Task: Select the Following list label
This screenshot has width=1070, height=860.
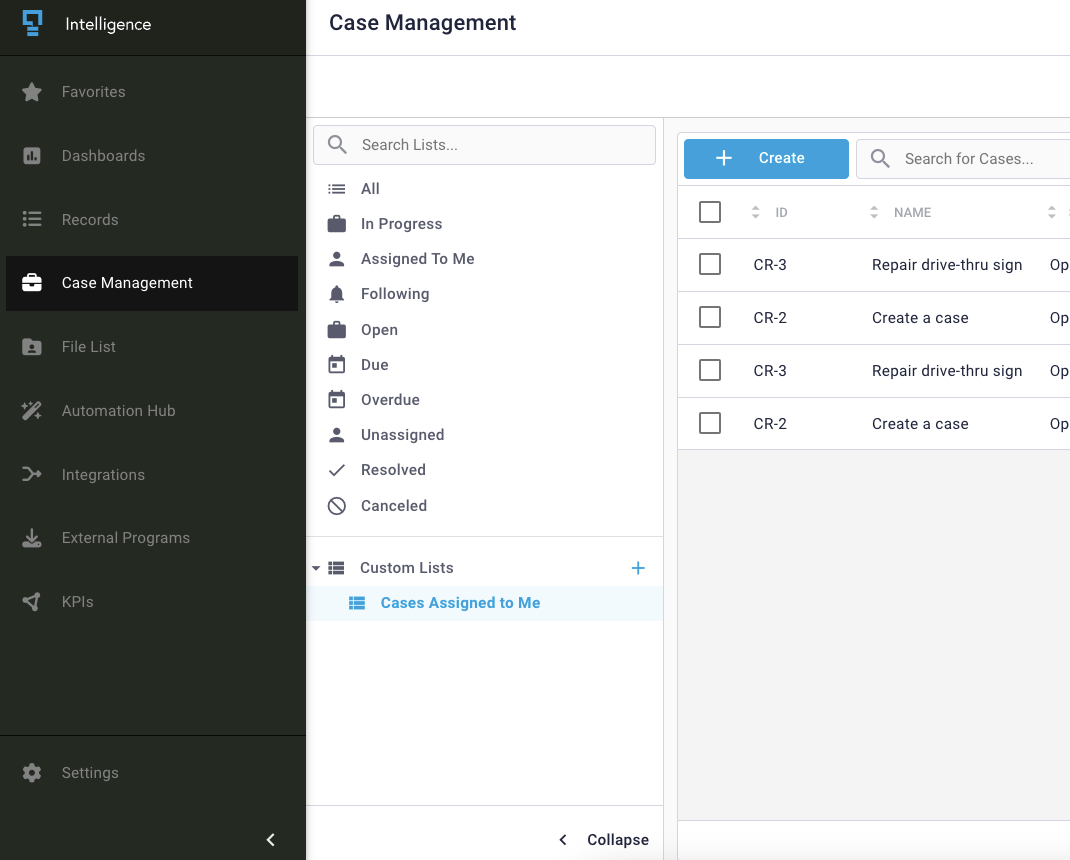Action: 395,294
